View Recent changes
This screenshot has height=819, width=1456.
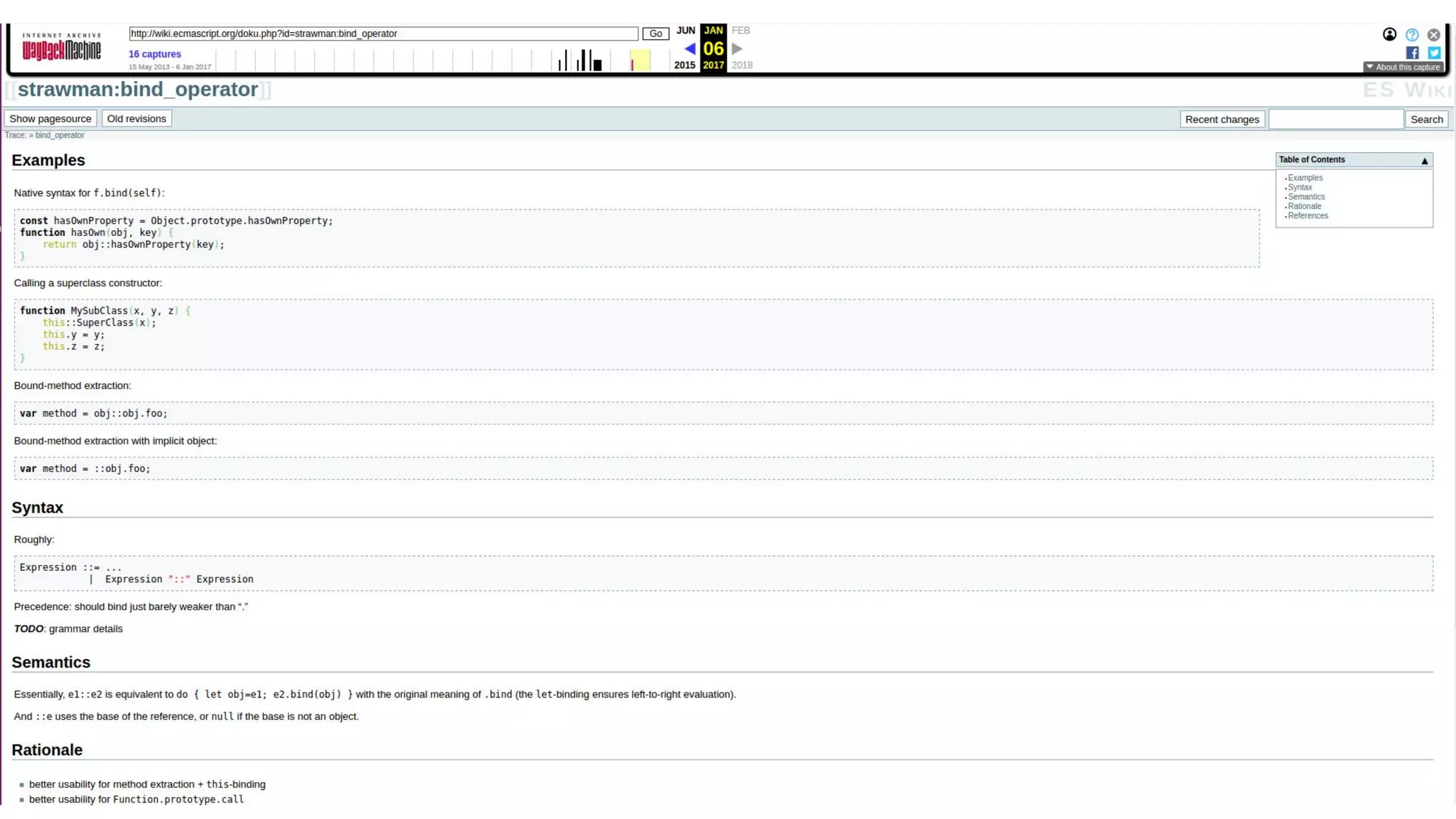pos(1221,119)
